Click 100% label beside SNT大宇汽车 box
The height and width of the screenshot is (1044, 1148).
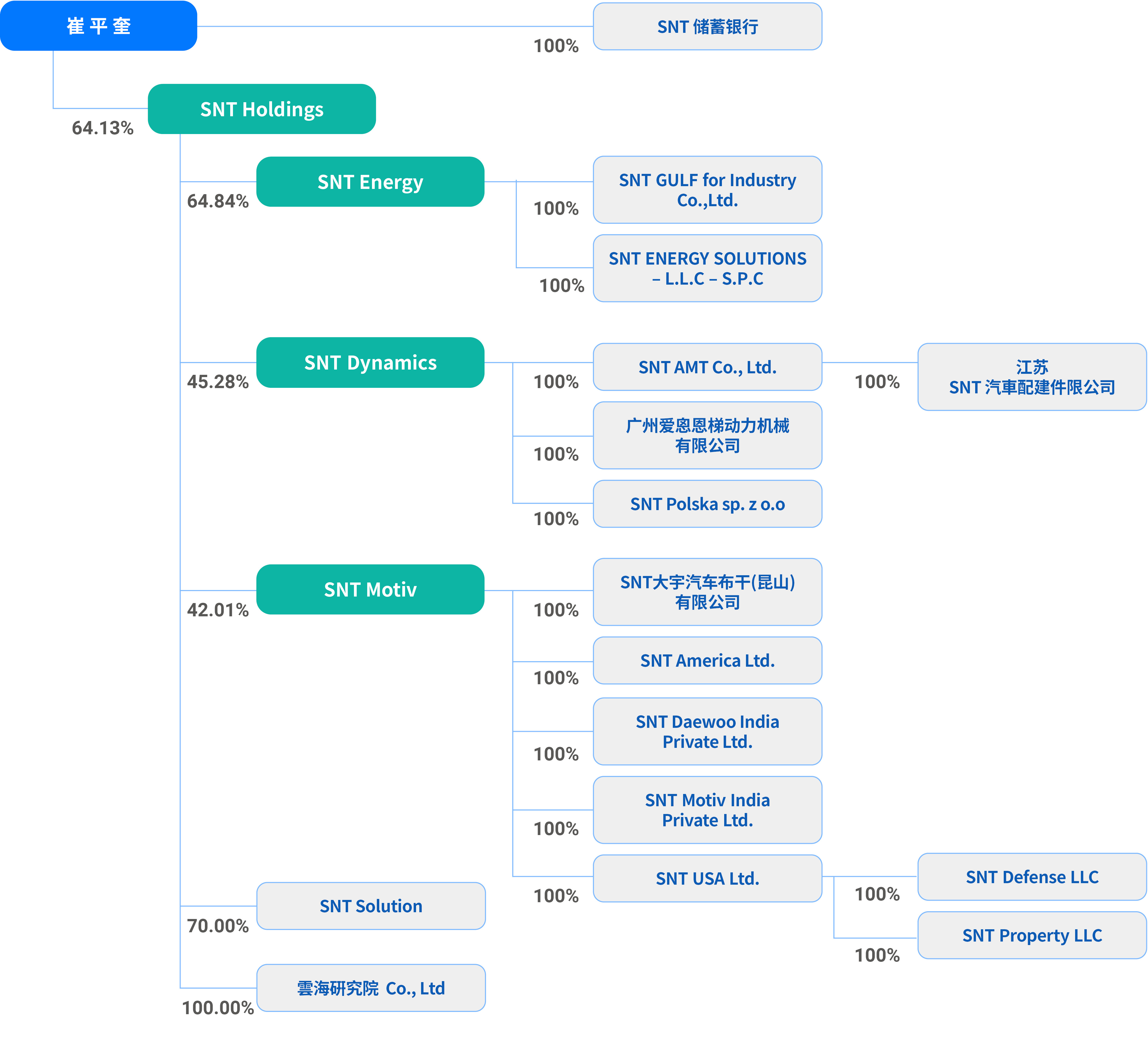(556, 610)
